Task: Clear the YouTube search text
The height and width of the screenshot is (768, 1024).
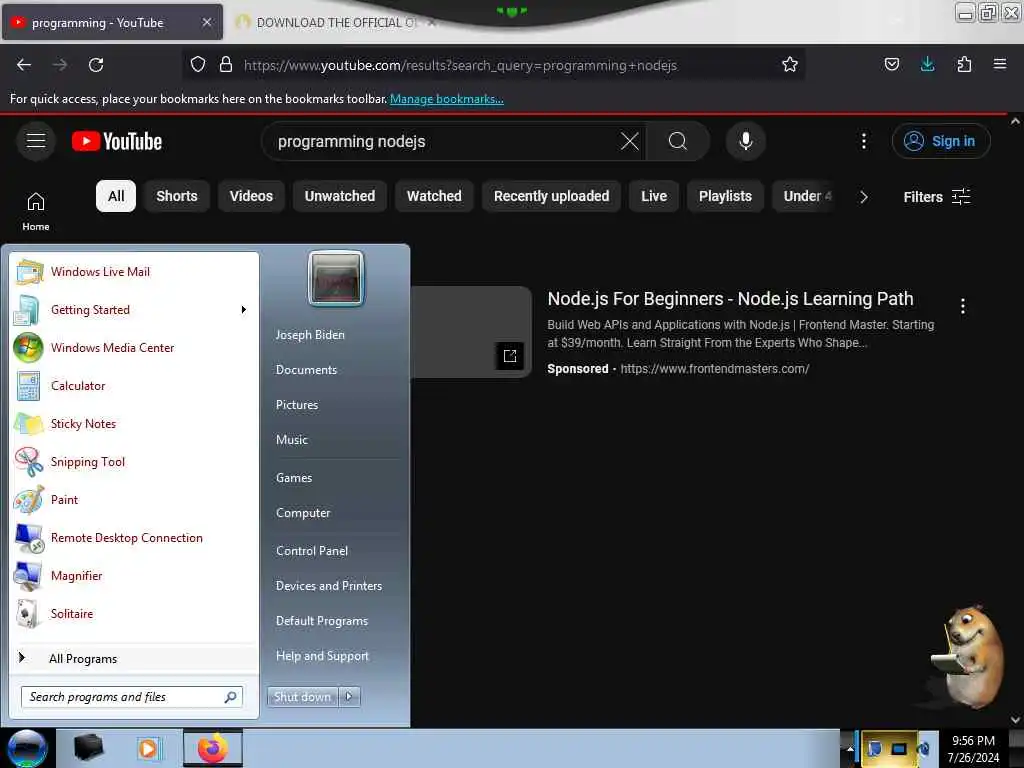Action: [630, 141]
